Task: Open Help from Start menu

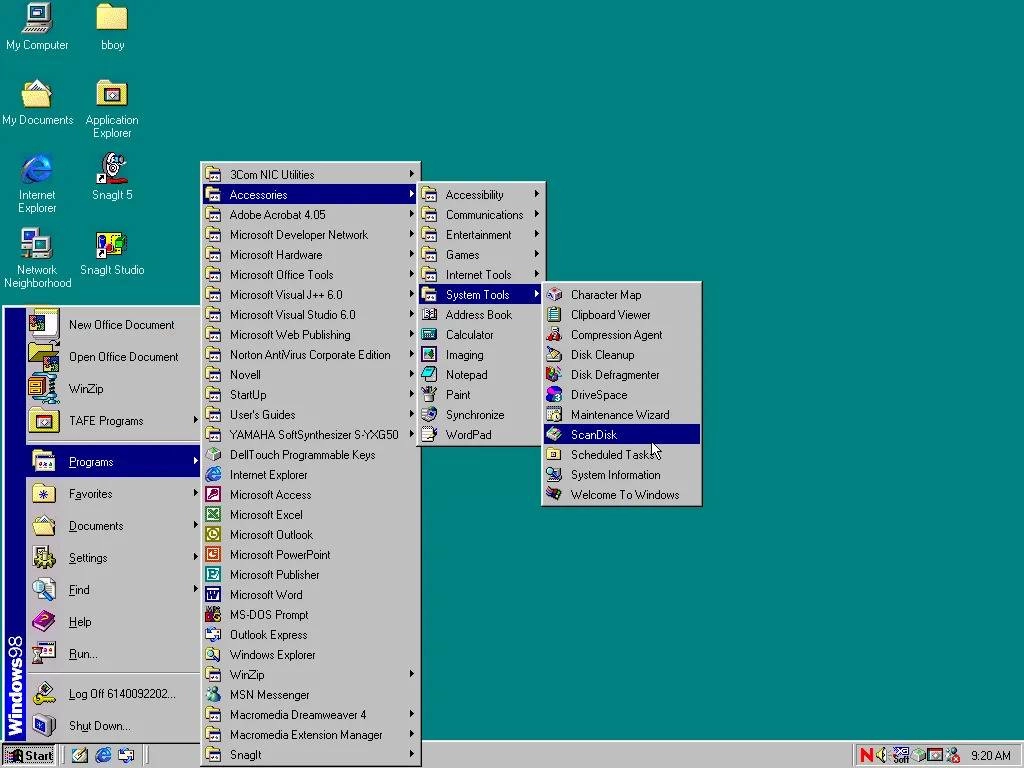Action: (114, 622)
